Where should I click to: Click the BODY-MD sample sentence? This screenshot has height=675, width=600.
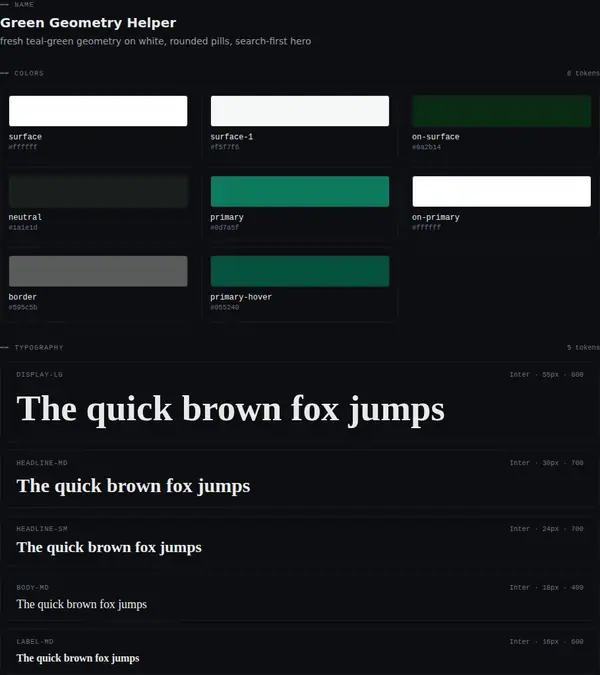(81, 604)
